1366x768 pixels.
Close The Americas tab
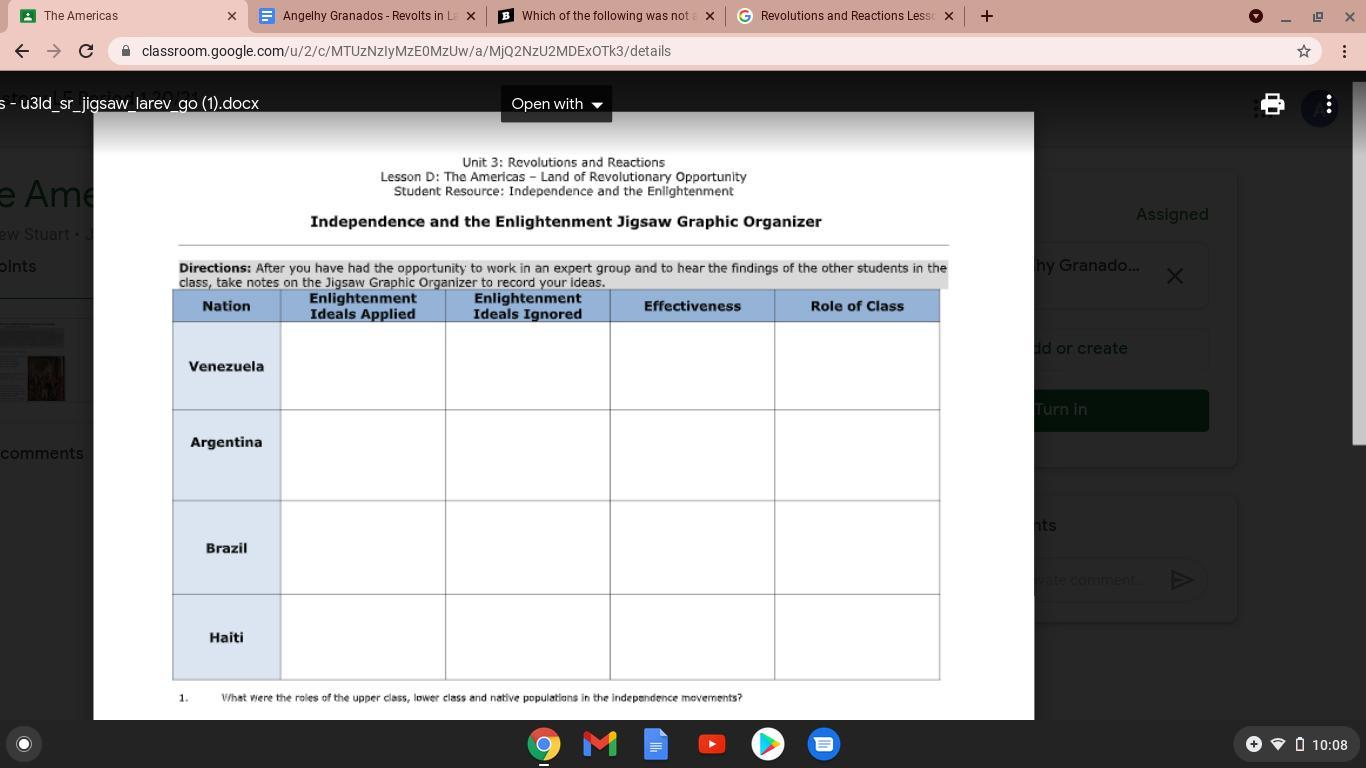(232, 16)
